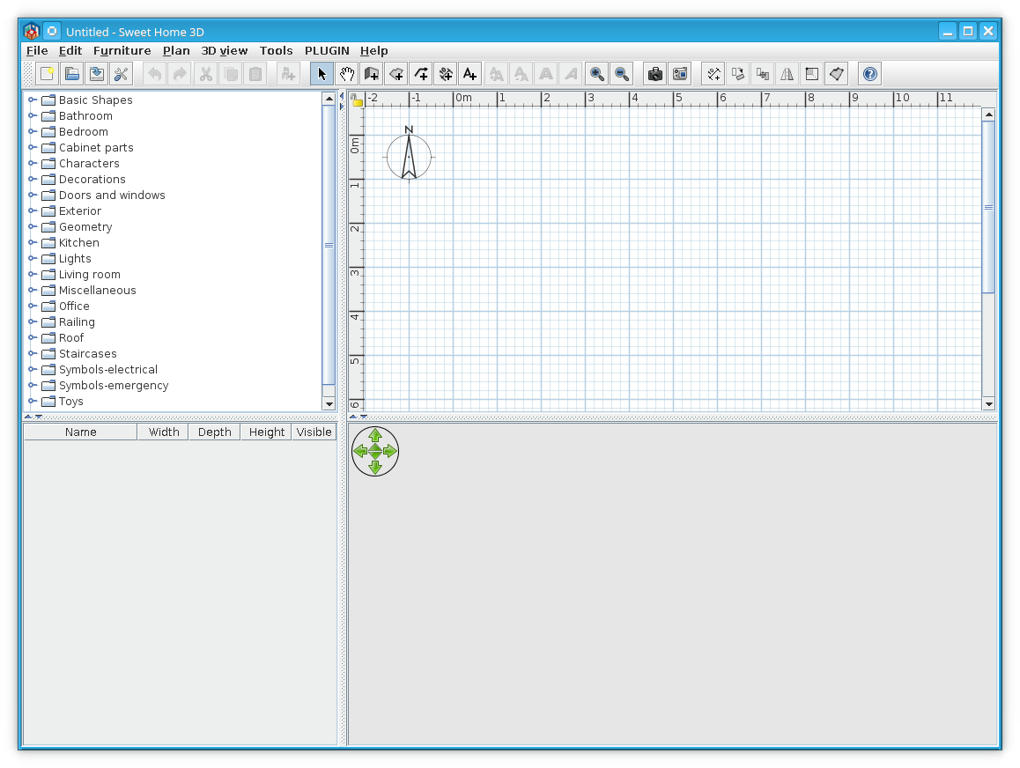This screenshot has height=768, width=1020.
Task: Expand the Bedroom category
Action: pos(32,131)
